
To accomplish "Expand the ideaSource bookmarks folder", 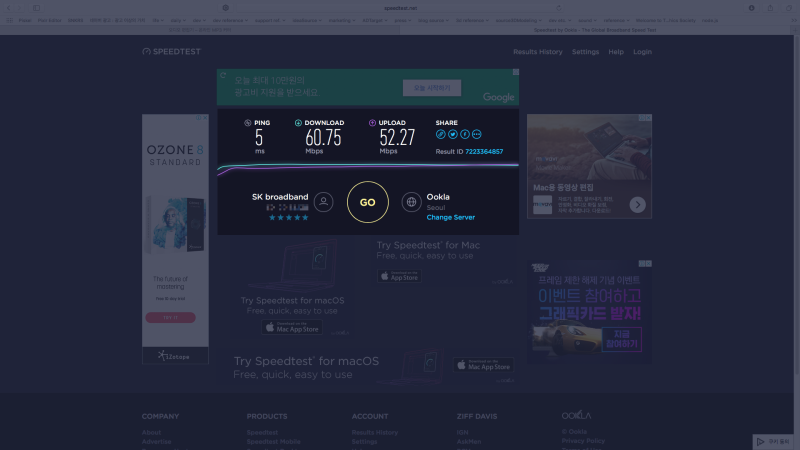I will click(307, 20).
